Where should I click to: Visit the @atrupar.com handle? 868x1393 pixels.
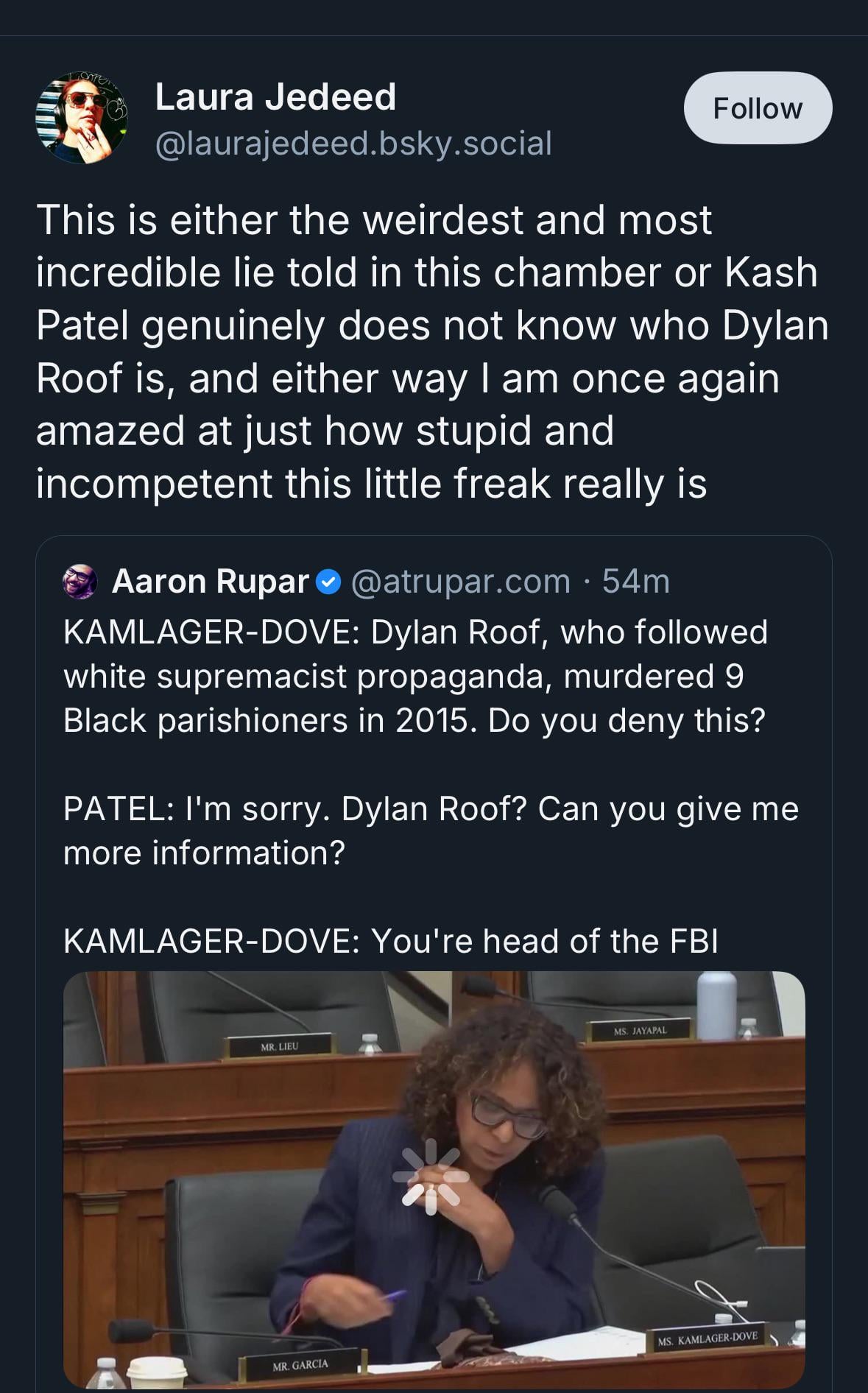point(461,582)
